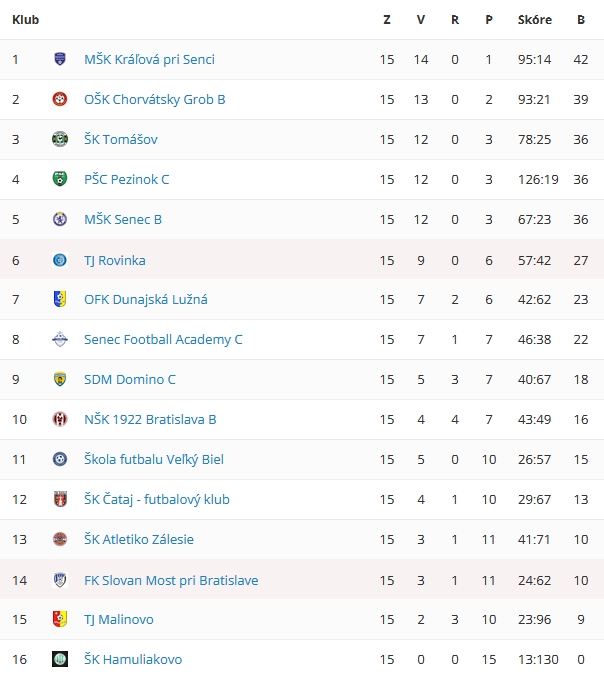Click the PŠC Pezinok C club crest
The image size is (604, 678).
pyautogui.click(x=60, y=179)
